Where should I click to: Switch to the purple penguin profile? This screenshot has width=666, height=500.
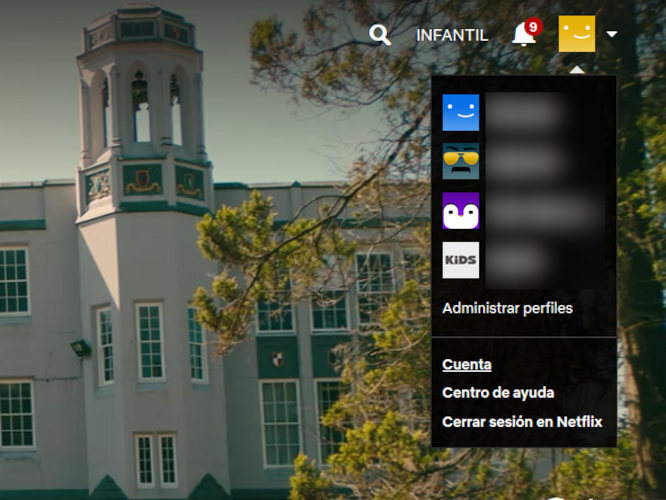(460, 211)
